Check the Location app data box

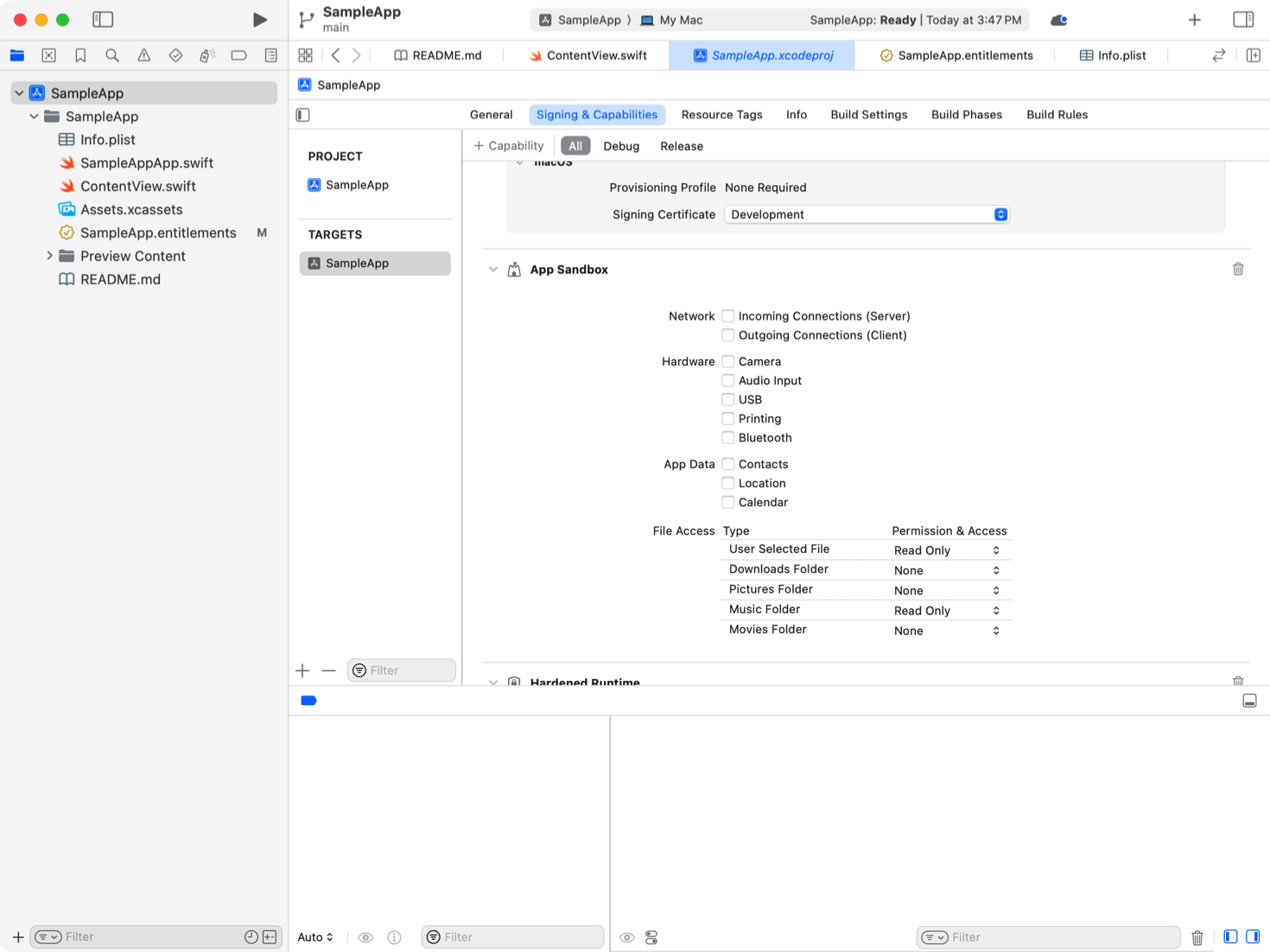coord(728,483)
